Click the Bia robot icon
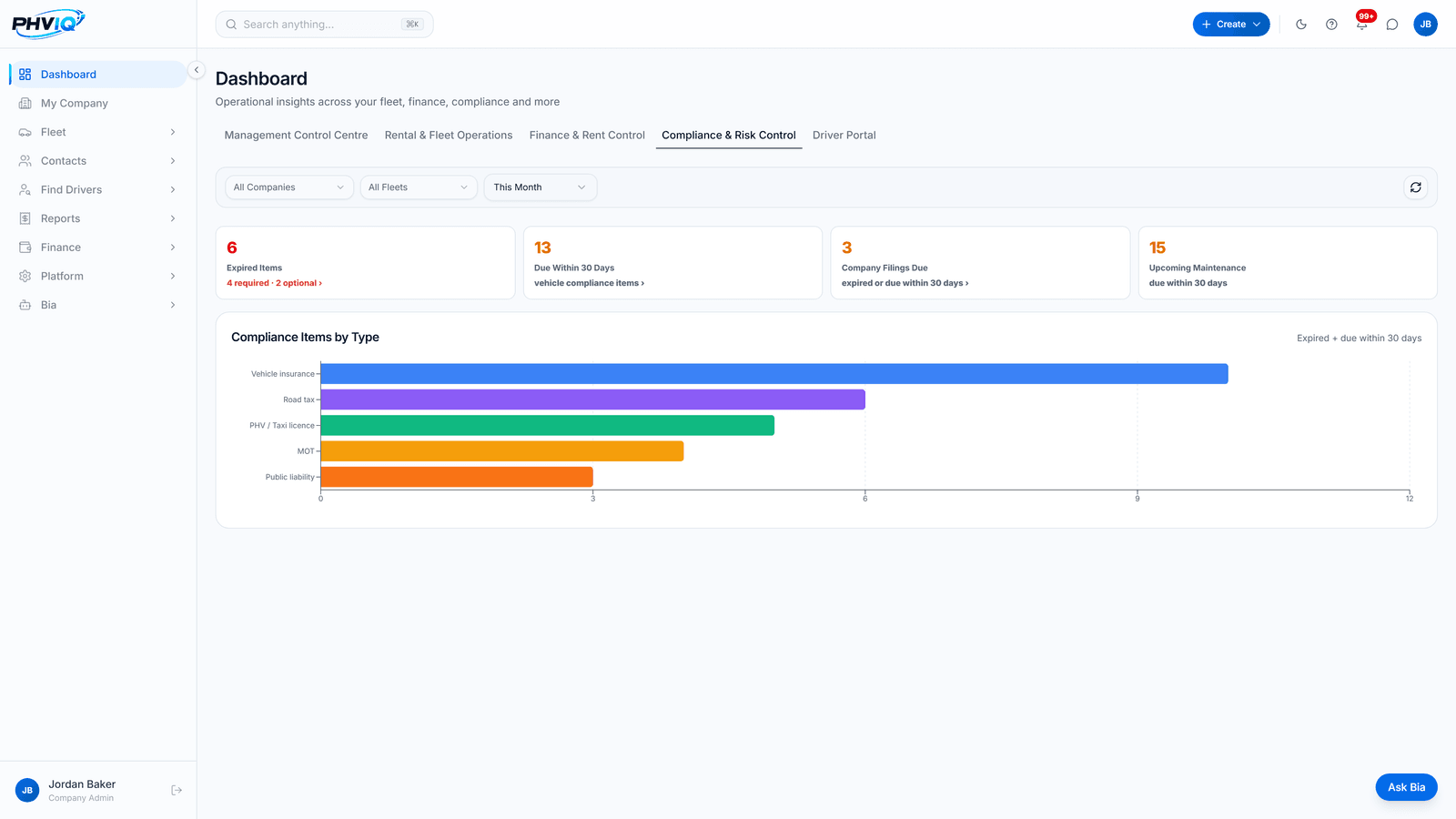Viewport: 1456px width, 819px height. [25, 305]
